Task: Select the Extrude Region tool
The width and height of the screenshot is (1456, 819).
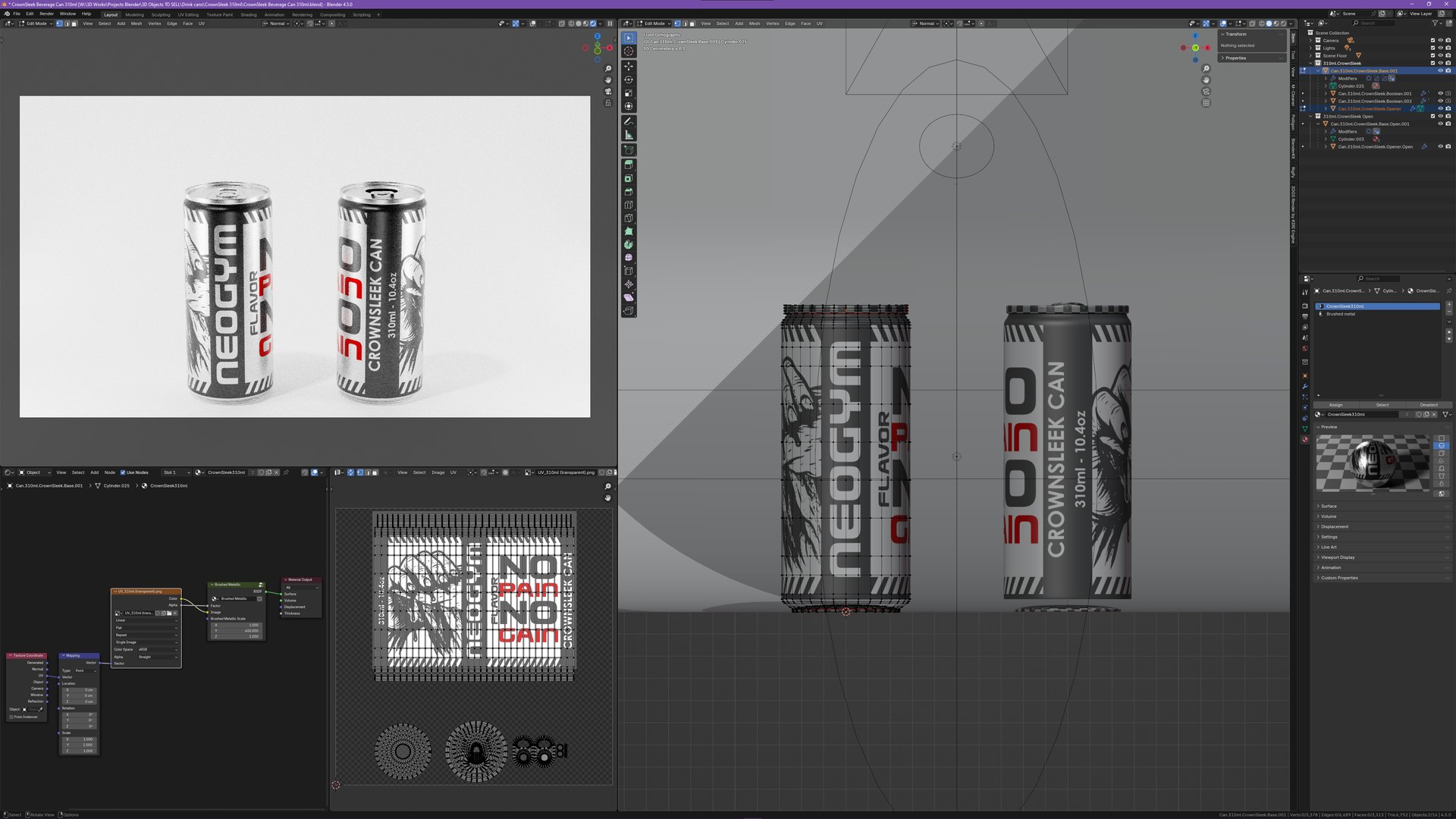Action: (629, 165)
